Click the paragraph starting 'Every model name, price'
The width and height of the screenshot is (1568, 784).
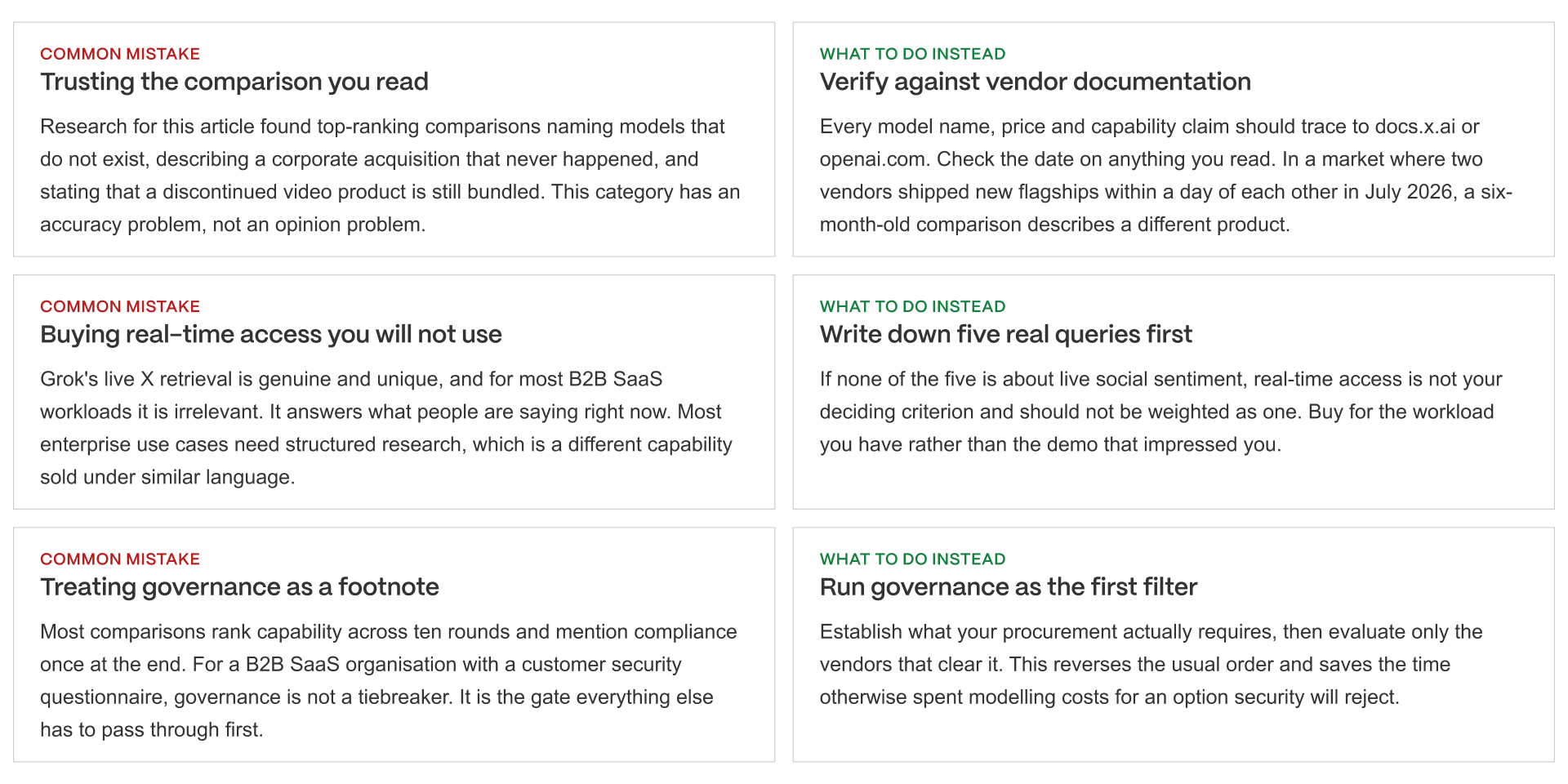click(1166, 176)
